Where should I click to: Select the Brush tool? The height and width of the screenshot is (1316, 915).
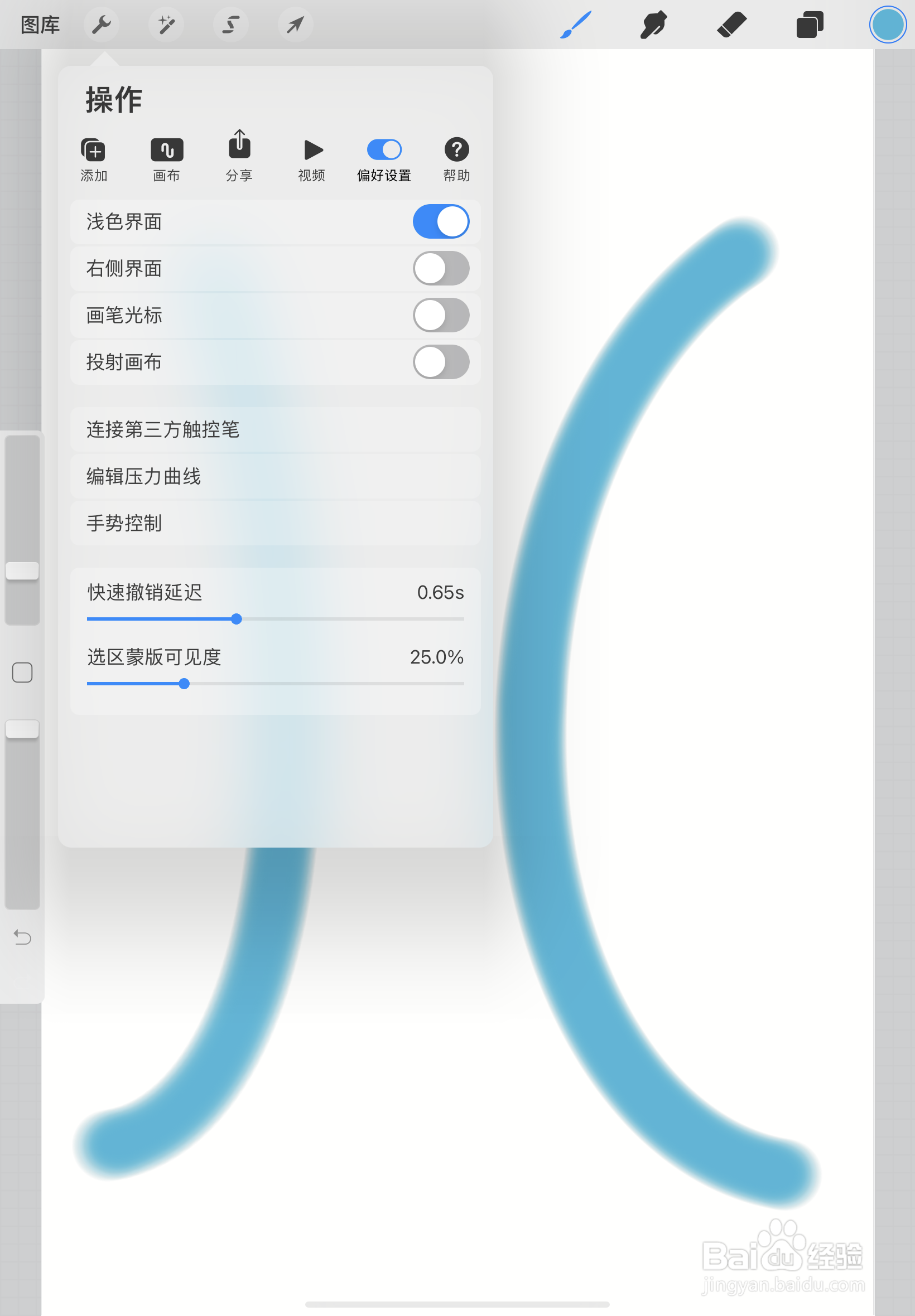pos(575,25)
